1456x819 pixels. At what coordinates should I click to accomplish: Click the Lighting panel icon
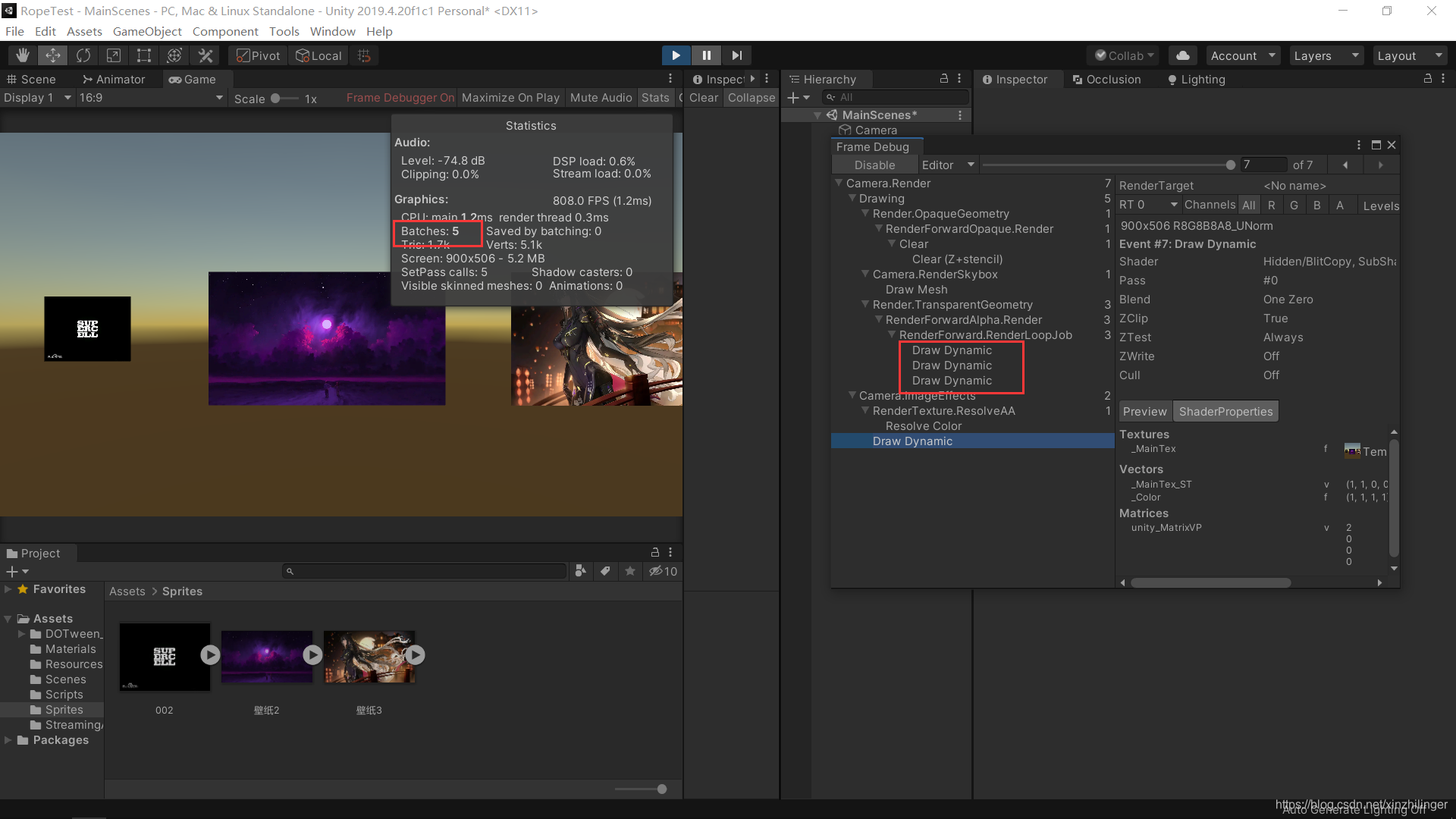(x=1172, y=79)
